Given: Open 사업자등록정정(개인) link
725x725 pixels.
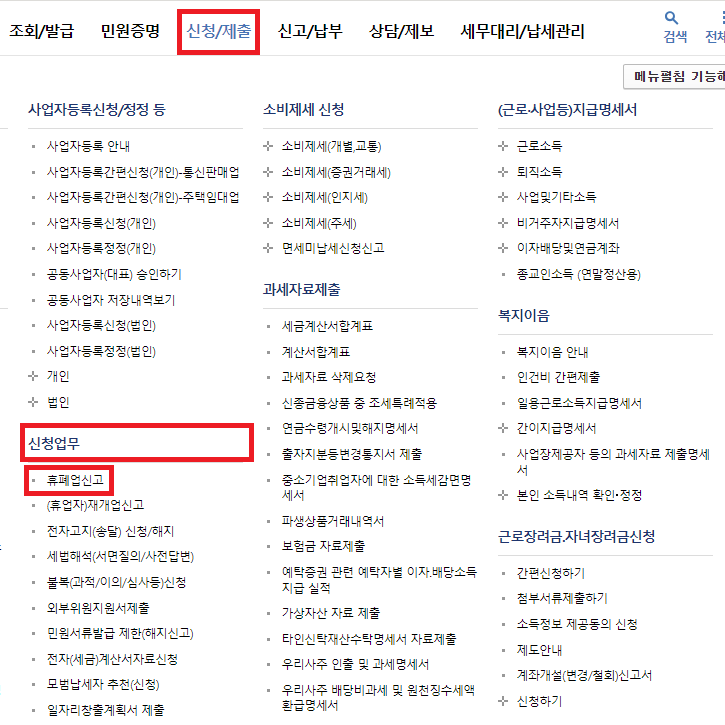Looking at the screenshot, I should click(x=101, y=249).
